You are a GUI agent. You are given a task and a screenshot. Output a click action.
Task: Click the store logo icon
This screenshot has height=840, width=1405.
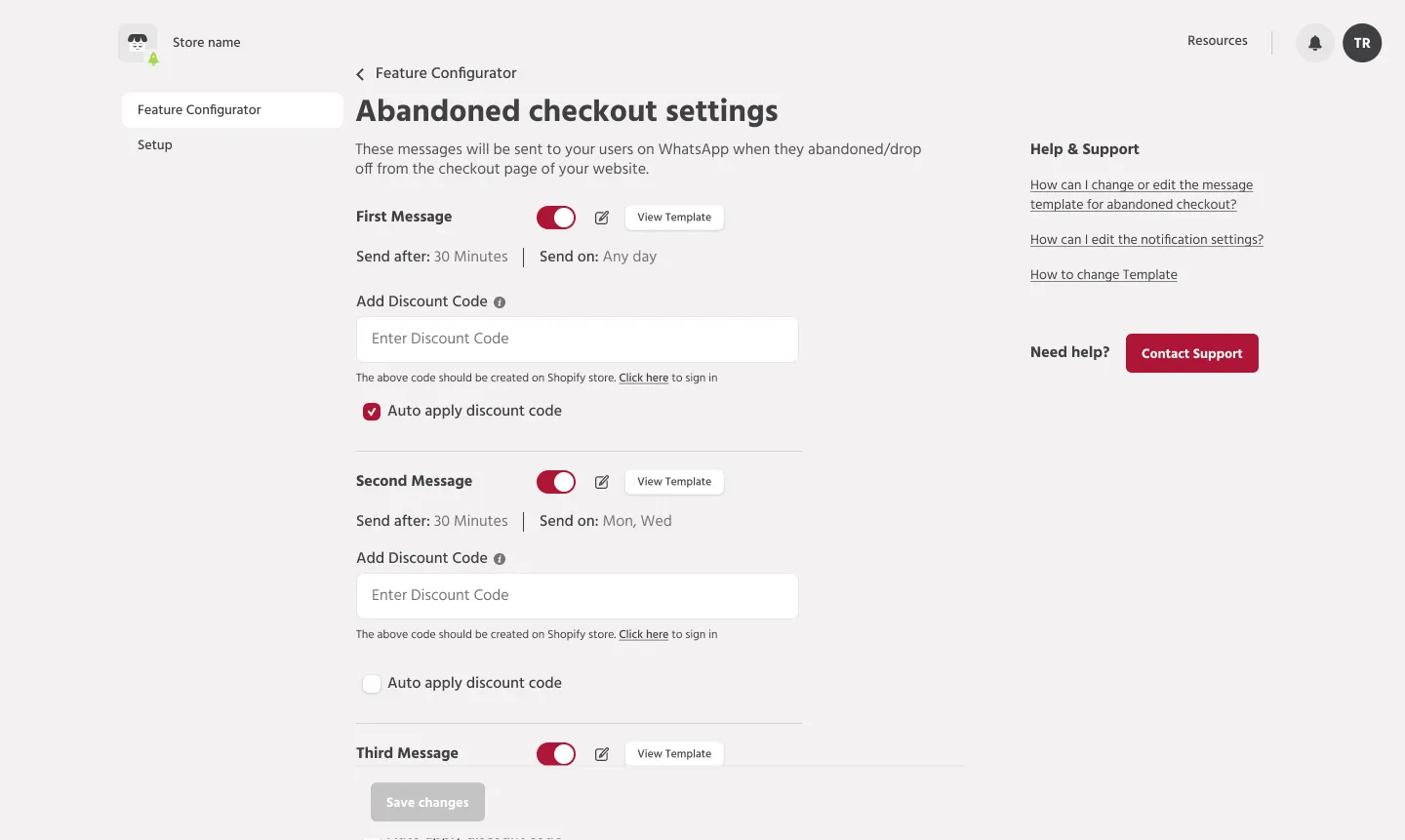pos(138,43)
